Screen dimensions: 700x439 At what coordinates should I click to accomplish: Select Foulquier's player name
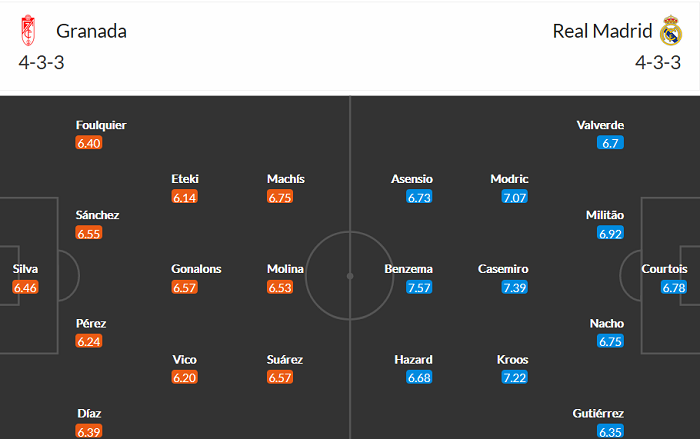tap(101, 125)
